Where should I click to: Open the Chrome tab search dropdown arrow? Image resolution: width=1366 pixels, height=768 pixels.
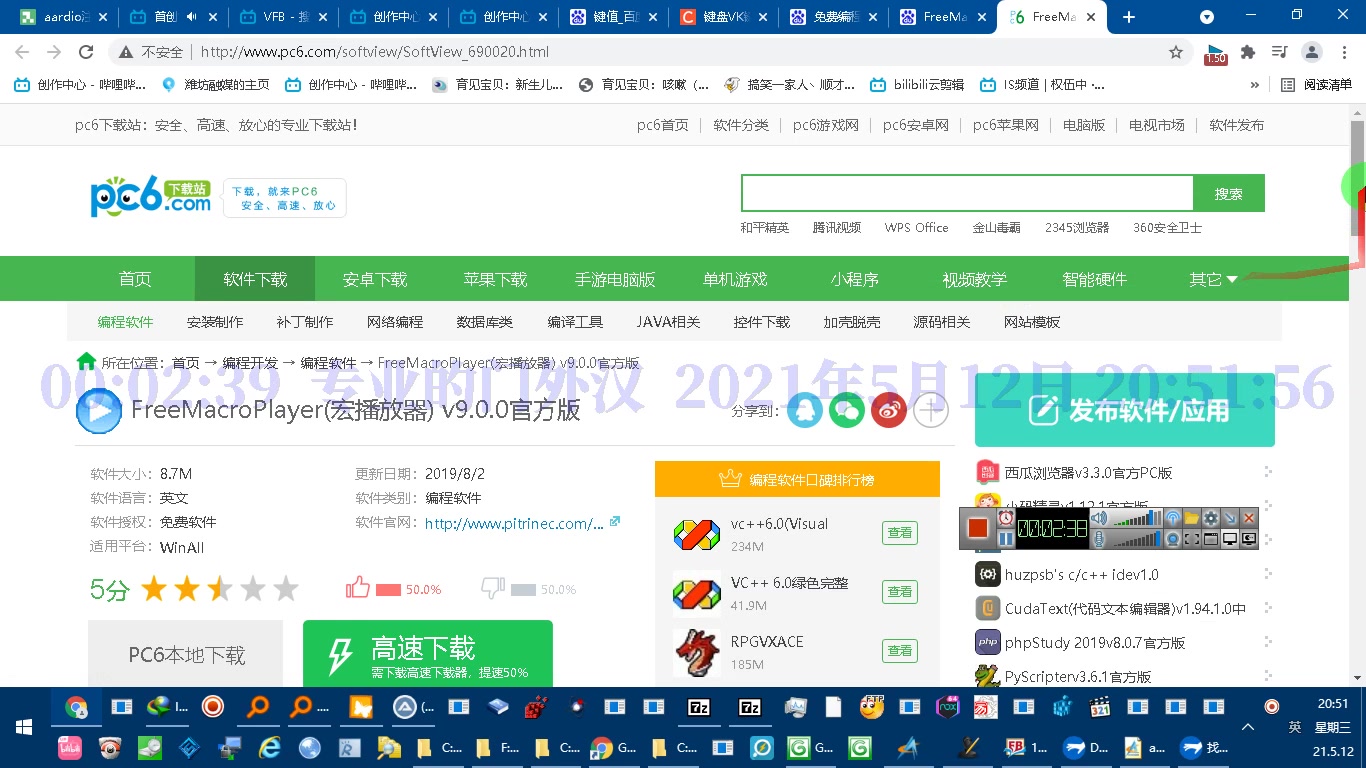(1207, 17)
